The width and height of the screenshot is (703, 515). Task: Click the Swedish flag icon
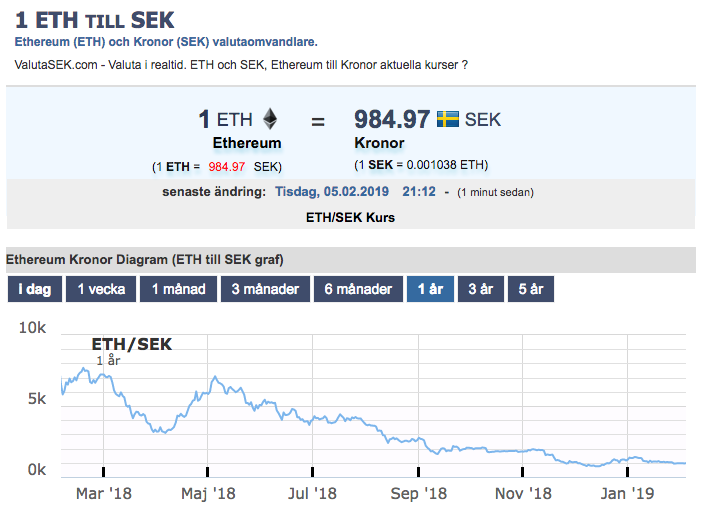(x=448, y=119)
